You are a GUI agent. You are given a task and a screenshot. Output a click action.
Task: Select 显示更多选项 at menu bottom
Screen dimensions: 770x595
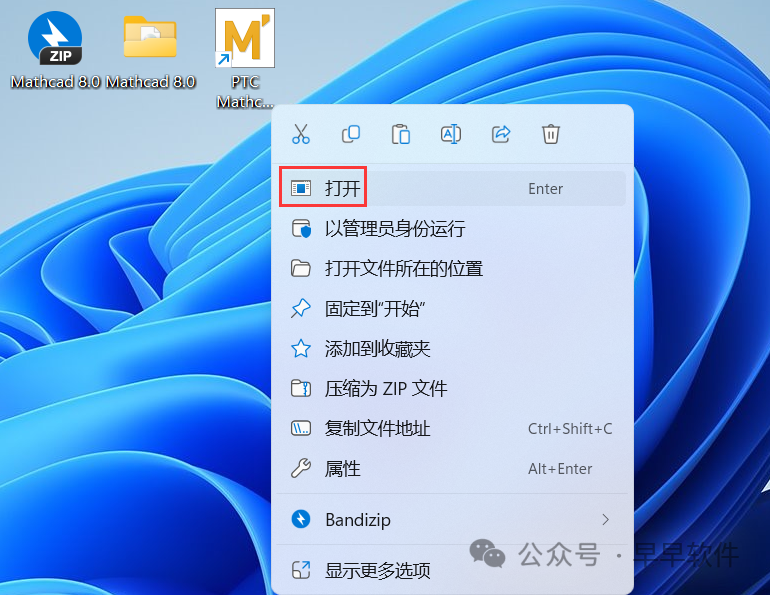452,570
